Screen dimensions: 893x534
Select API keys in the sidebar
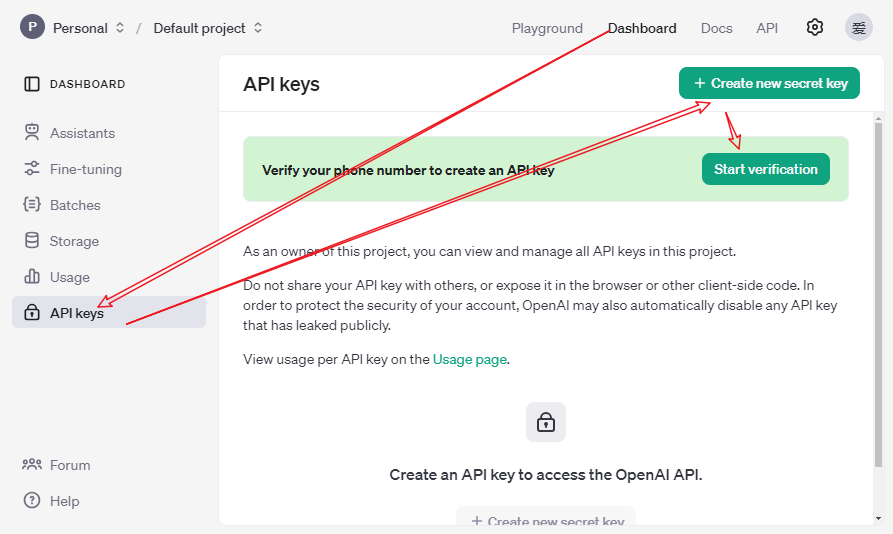click(109, 312)
